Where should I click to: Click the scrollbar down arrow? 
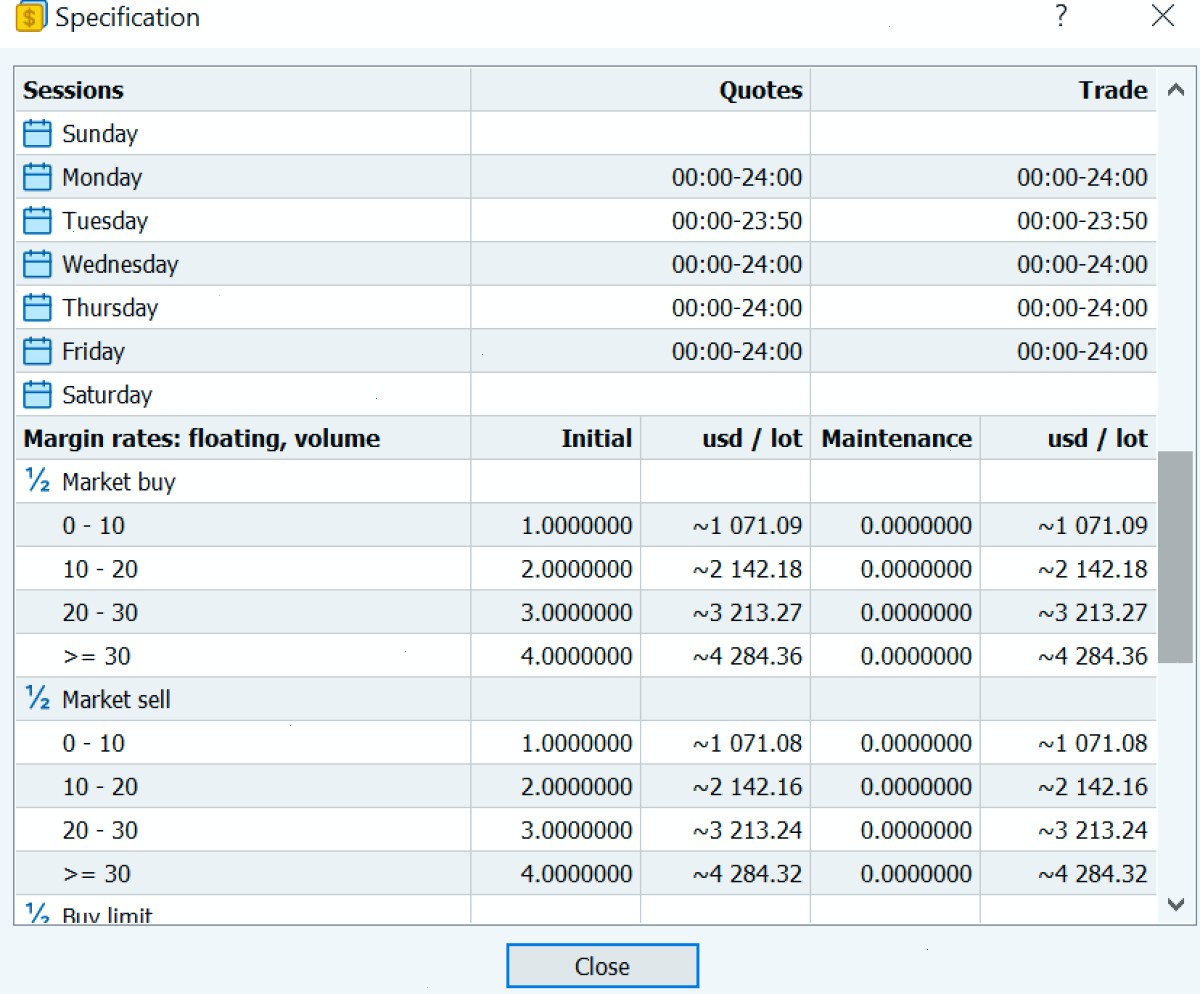point(1175,904)
